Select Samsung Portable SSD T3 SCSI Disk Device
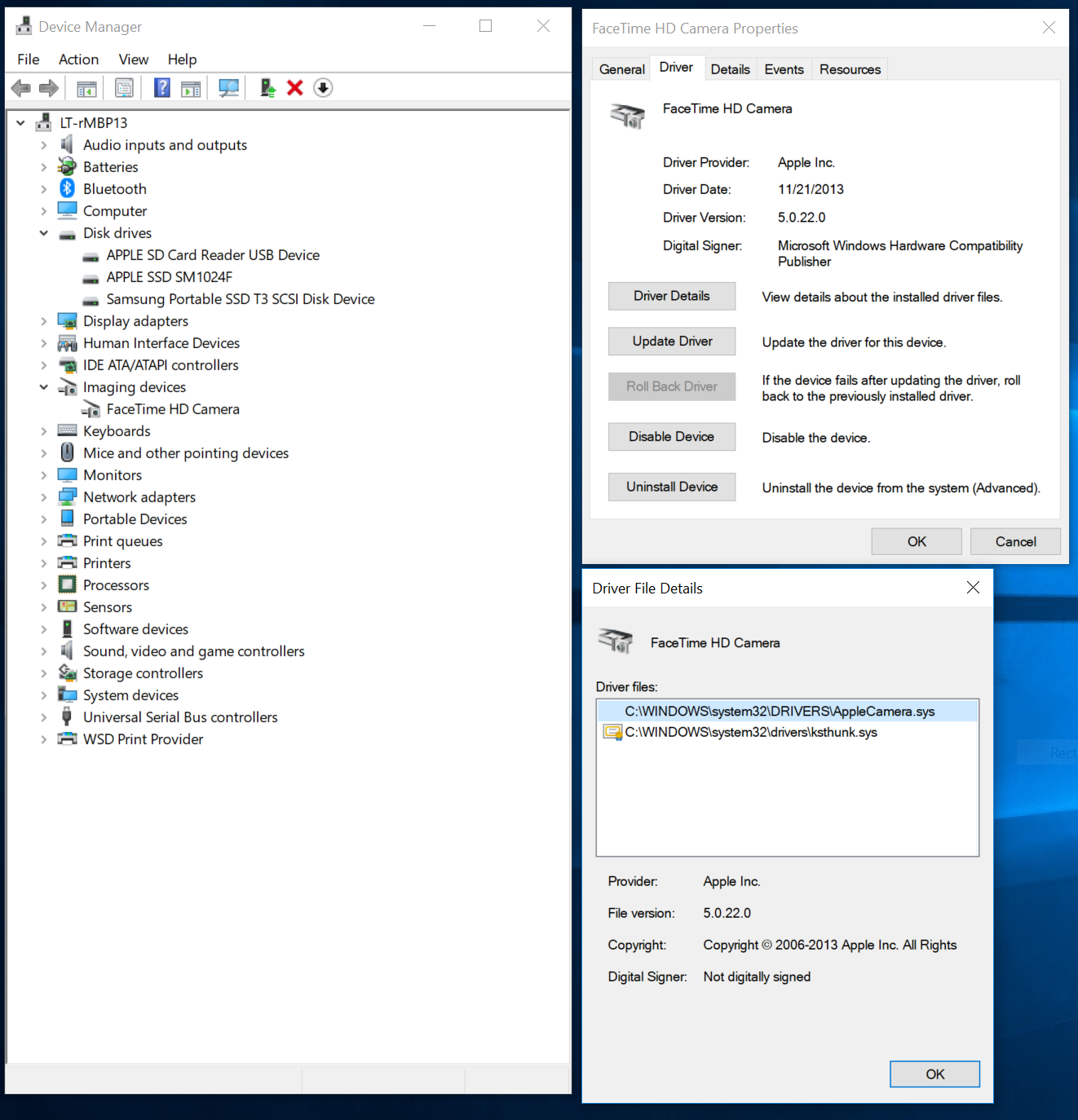Image resolution: width=1078 pixels, height=1120 pixels. pos(241,299)
